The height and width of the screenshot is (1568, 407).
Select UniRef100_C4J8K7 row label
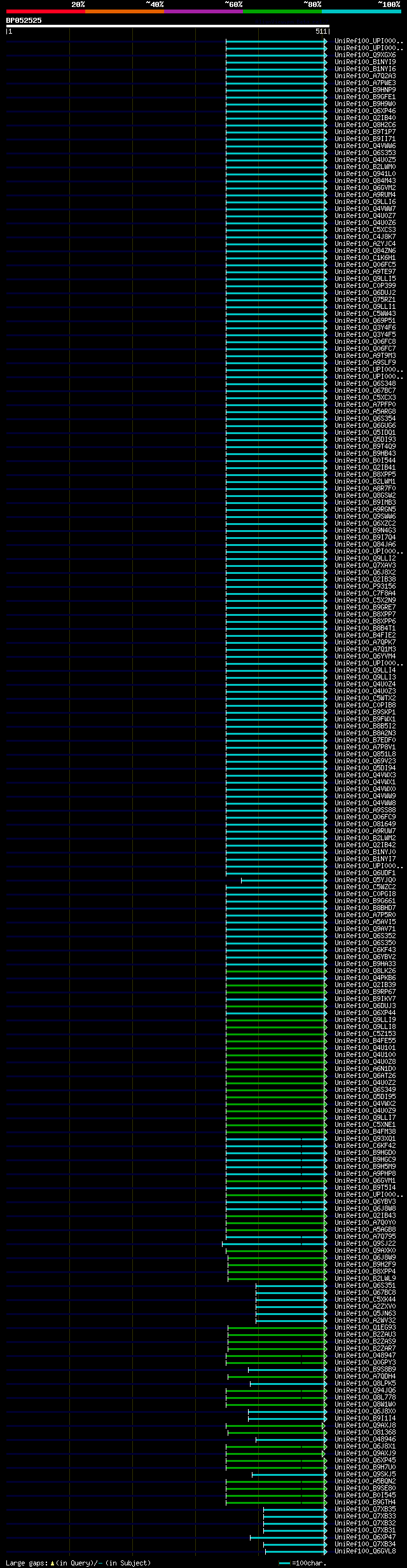365,237
